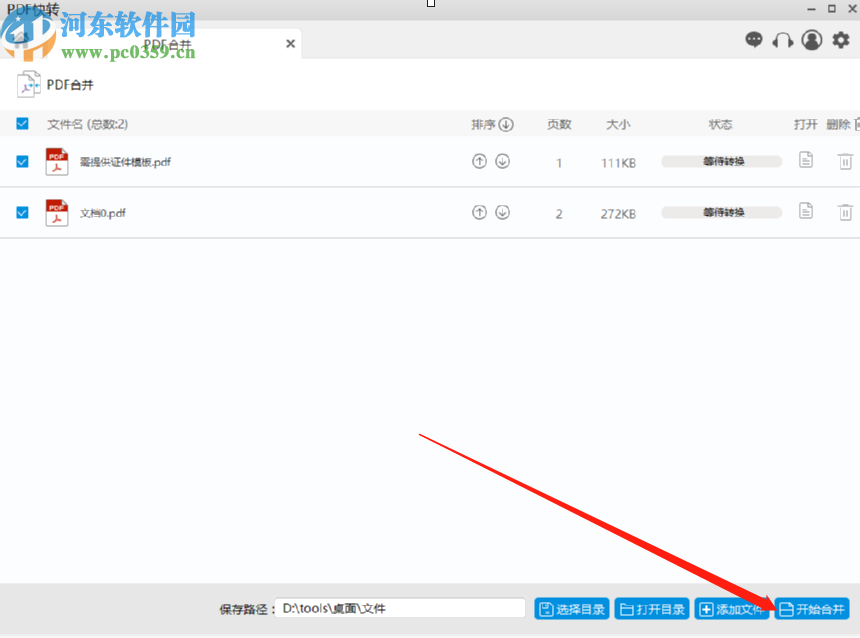Uncheck the select-all checkbox in header

tap(22, 123)
